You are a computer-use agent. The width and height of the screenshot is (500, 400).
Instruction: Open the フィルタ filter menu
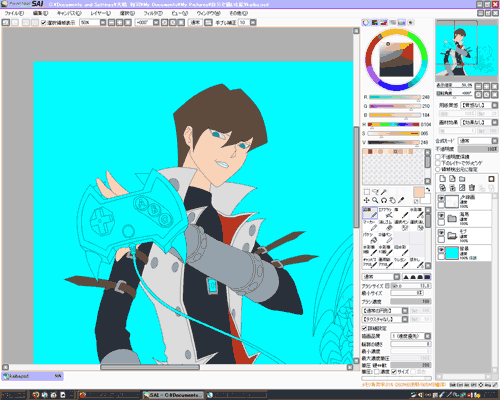click(x=153, y=13)
